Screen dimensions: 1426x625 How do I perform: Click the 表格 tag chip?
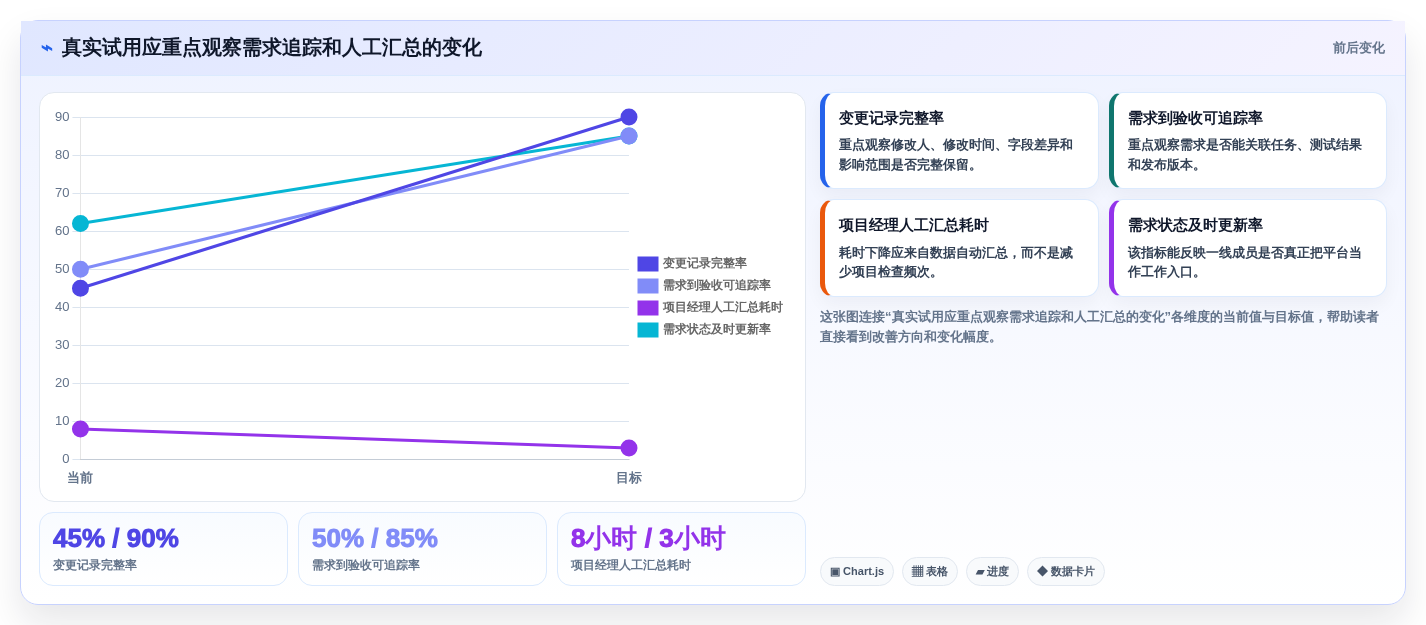(930, 572)
